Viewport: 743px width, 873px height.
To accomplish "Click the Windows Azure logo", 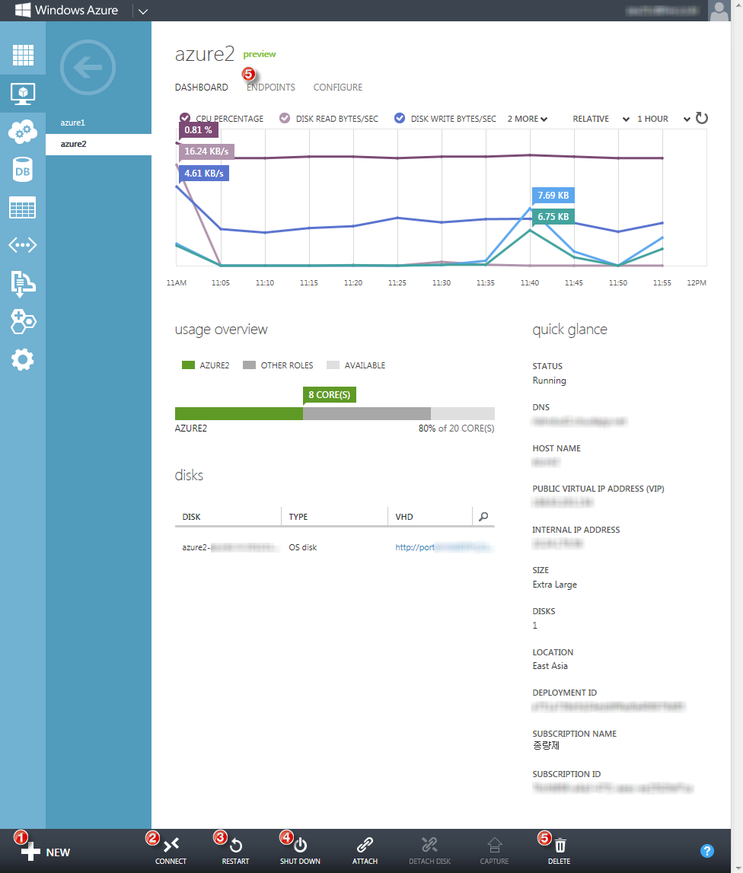I will (x=66, y=10).
